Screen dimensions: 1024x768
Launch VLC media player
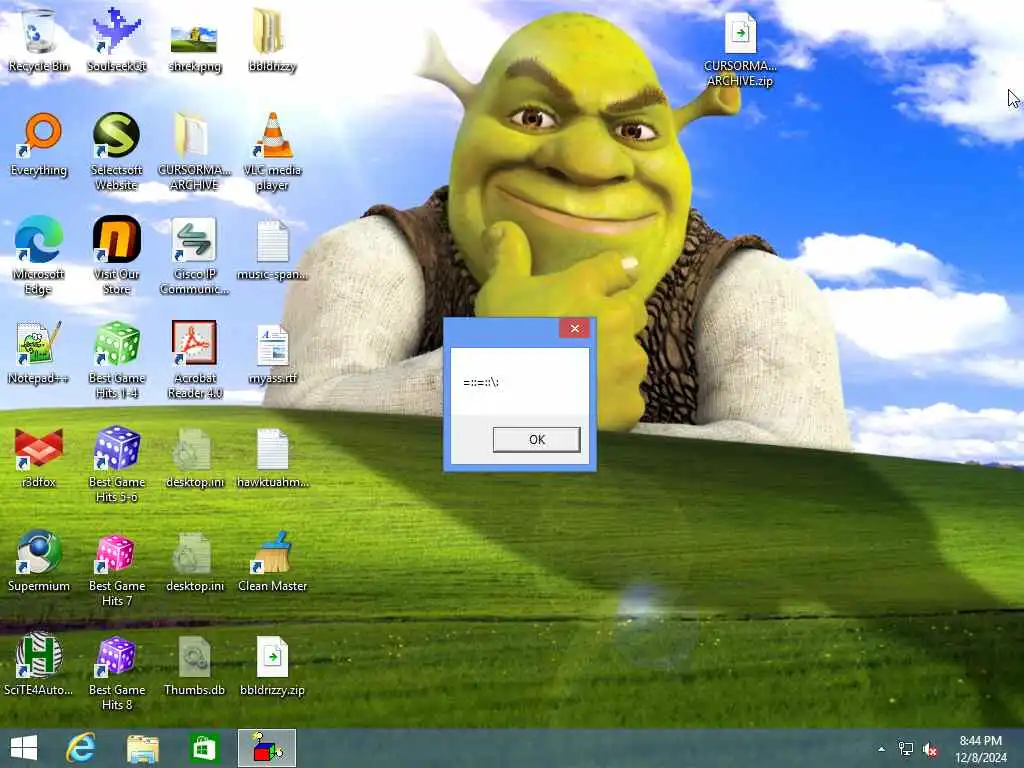coord(272,152)
